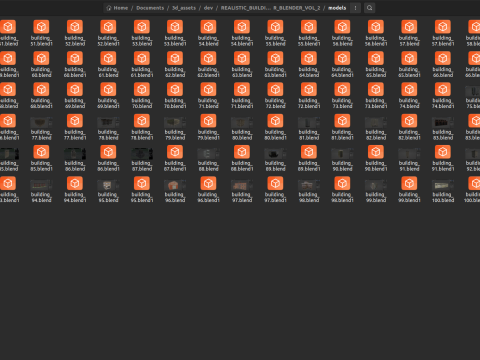Select building_98.blend thumbnail
The width and height of the screenshot is (480, 360).
(309, 185)
